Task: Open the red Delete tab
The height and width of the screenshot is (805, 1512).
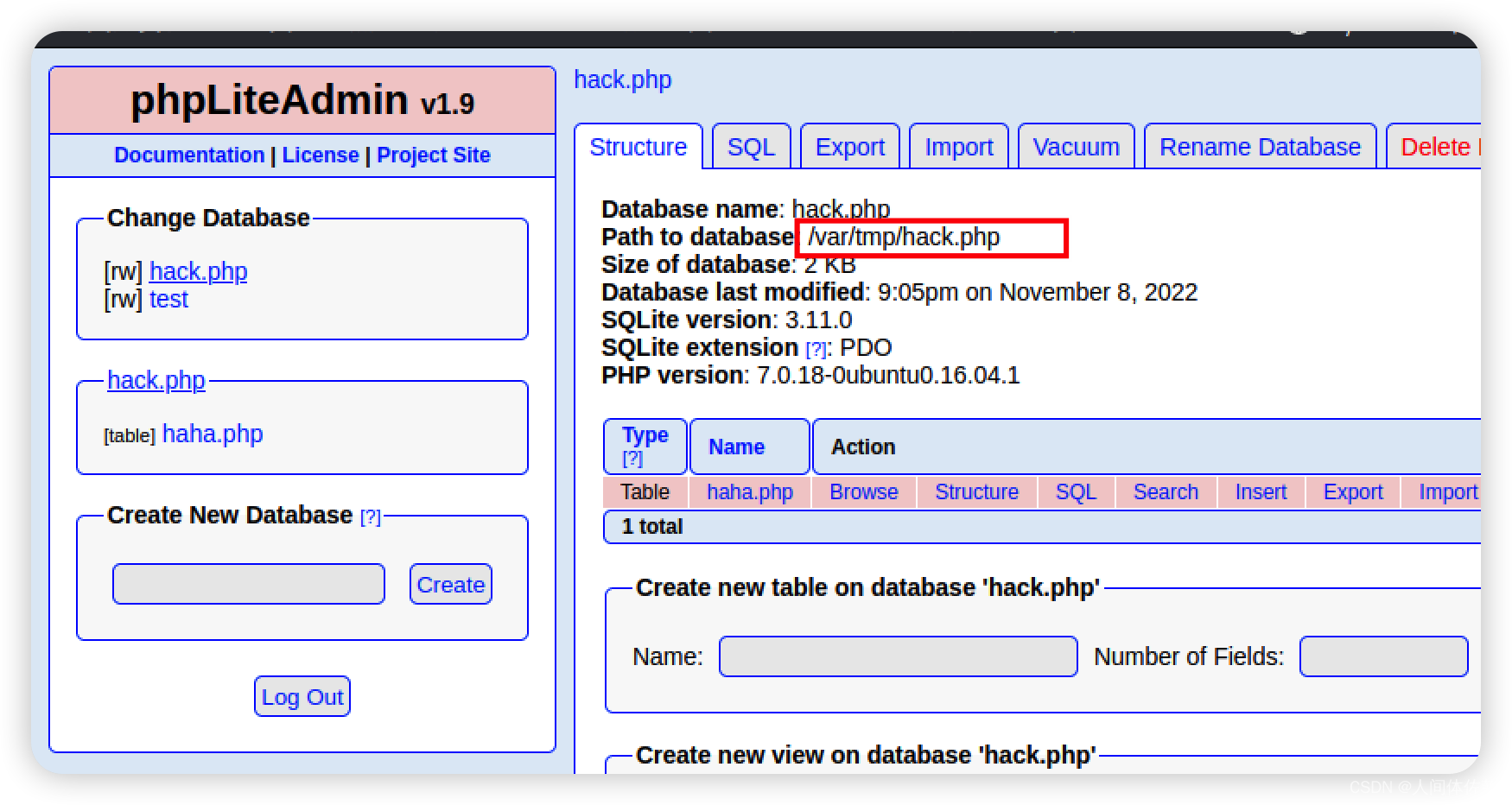Action: 1436,147
